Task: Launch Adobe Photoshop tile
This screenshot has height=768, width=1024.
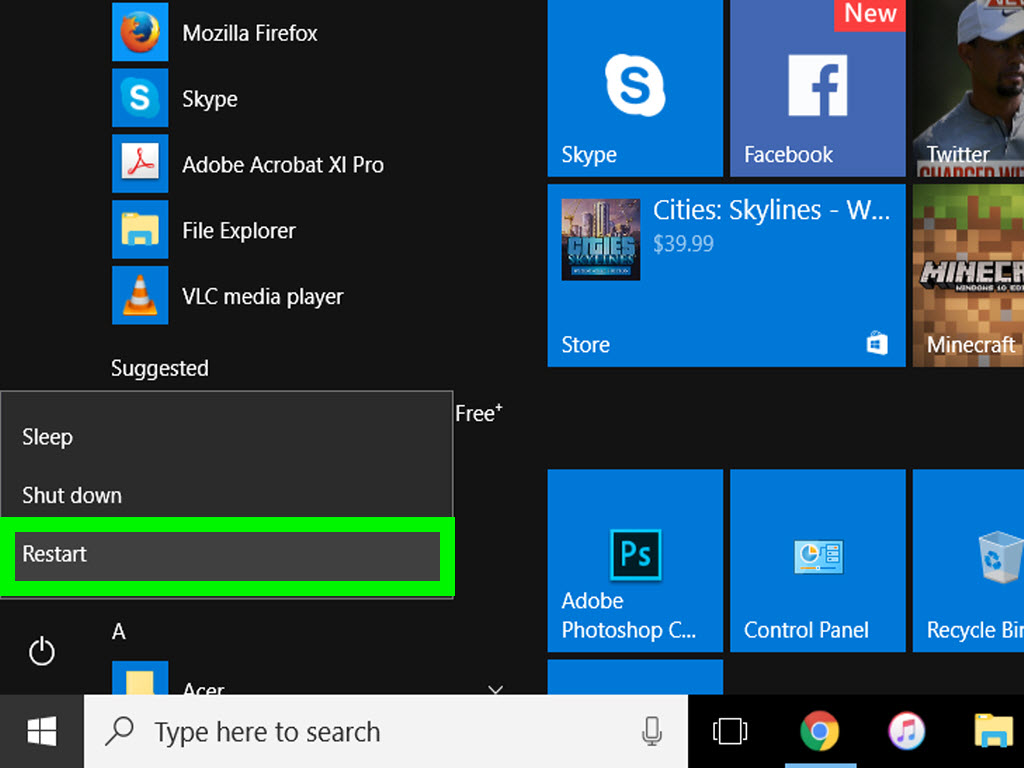Action: pos(635,560)
